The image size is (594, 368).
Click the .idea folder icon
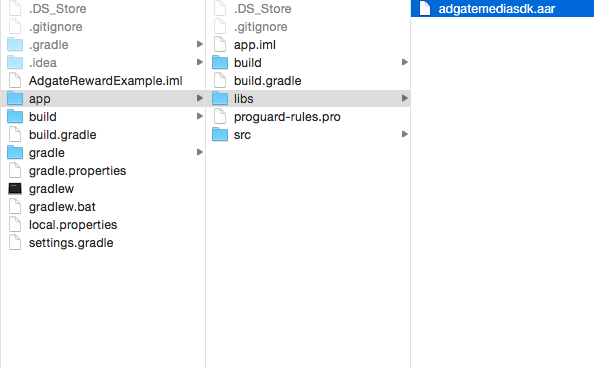[x=15, y=63]
